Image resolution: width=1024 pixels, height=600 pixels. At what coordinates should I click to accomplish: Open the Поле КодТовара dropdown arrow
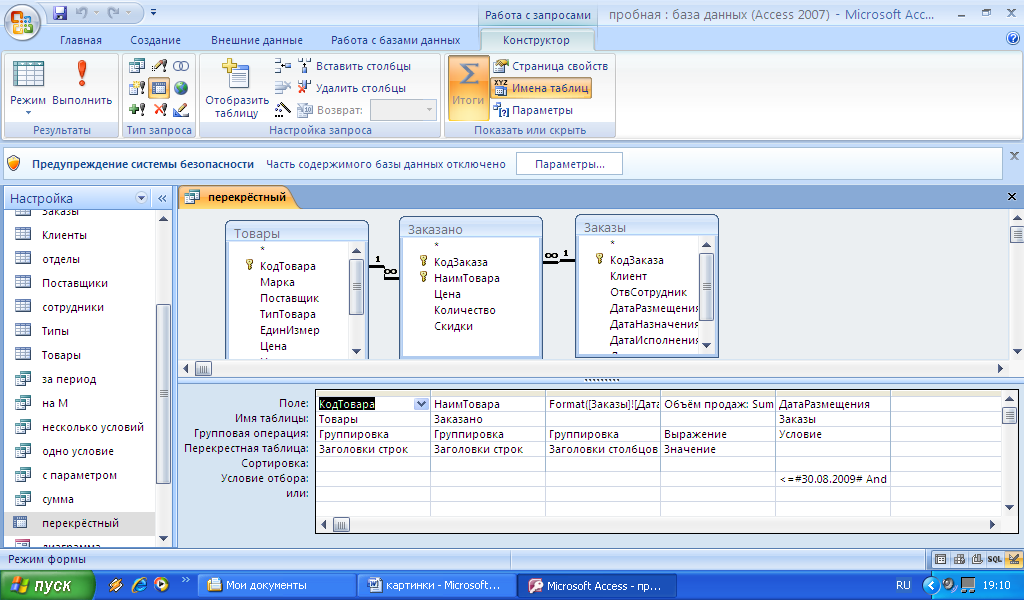coord(421,404)
